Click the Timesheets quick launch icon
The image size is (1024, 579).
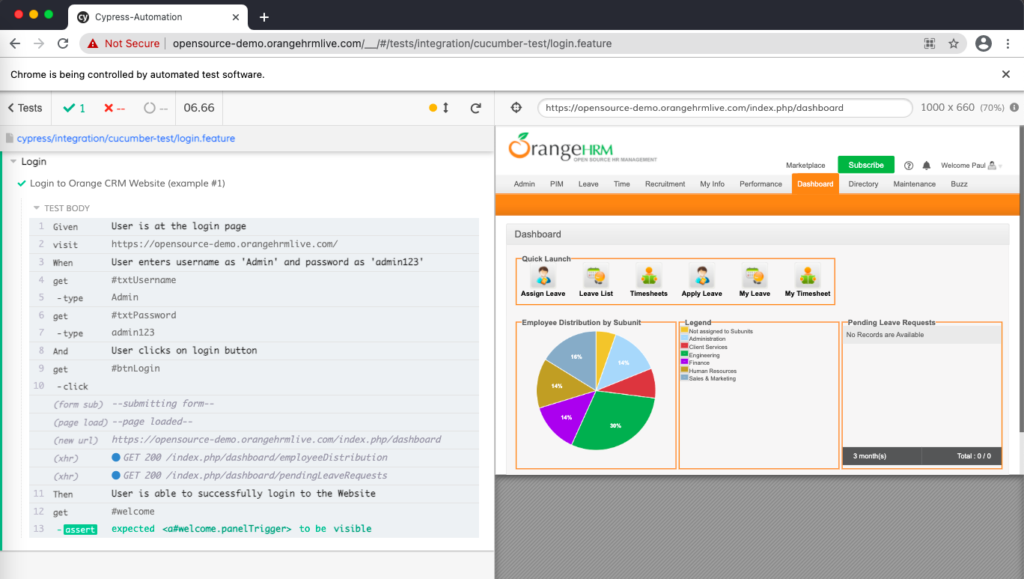tap(648, 277)
